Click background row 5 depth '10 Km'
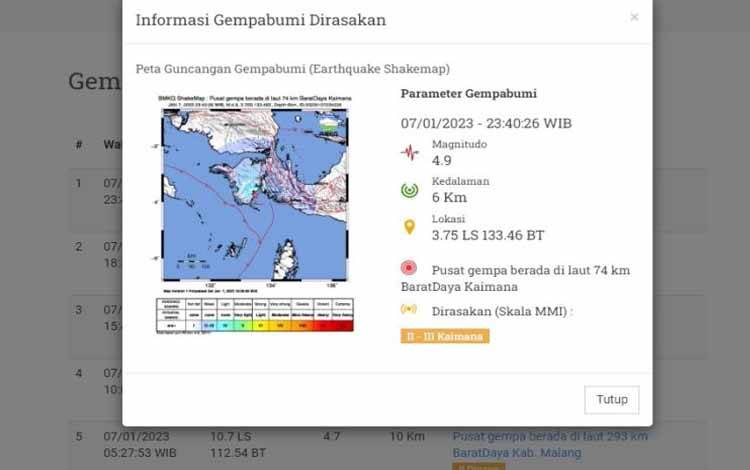 407,436
